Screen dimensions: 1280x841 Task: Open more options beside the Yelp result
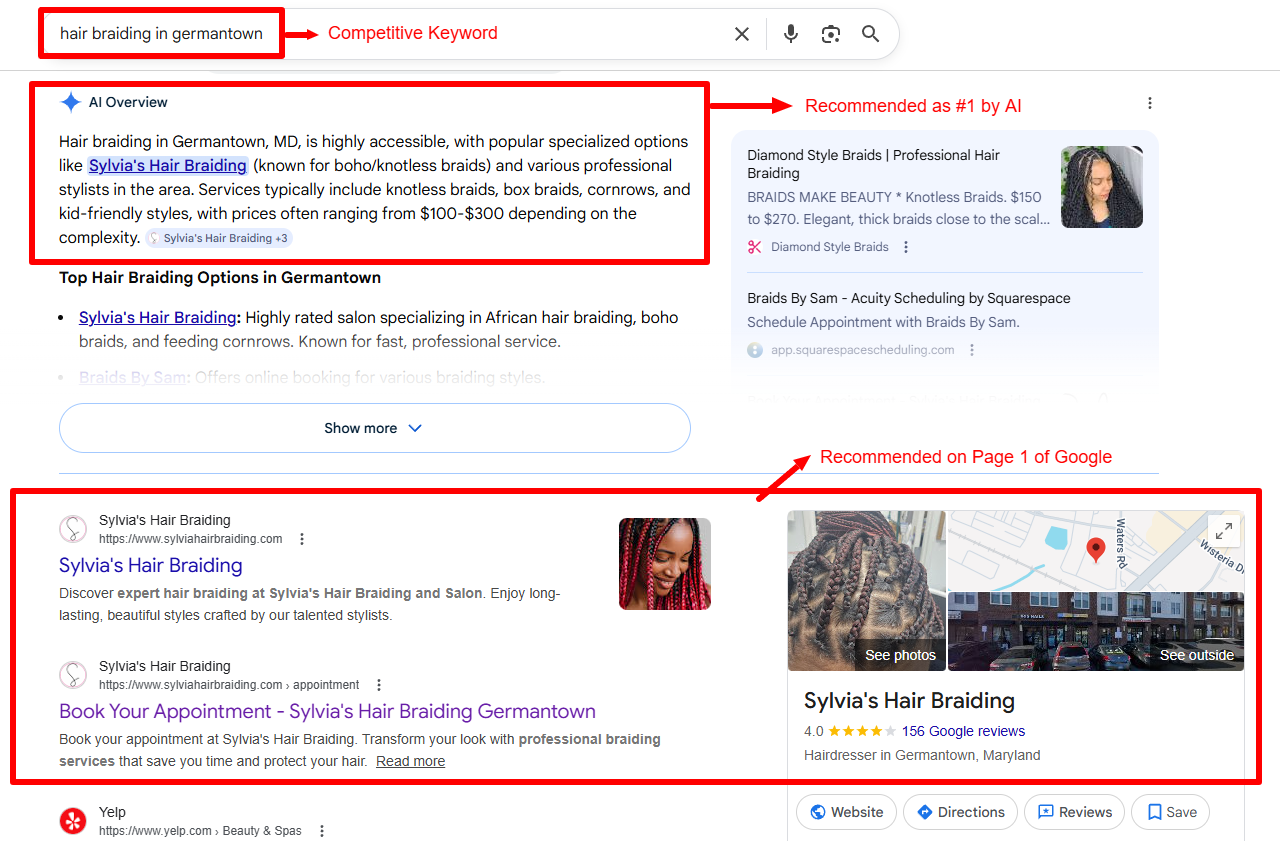(x=322, y=831)
